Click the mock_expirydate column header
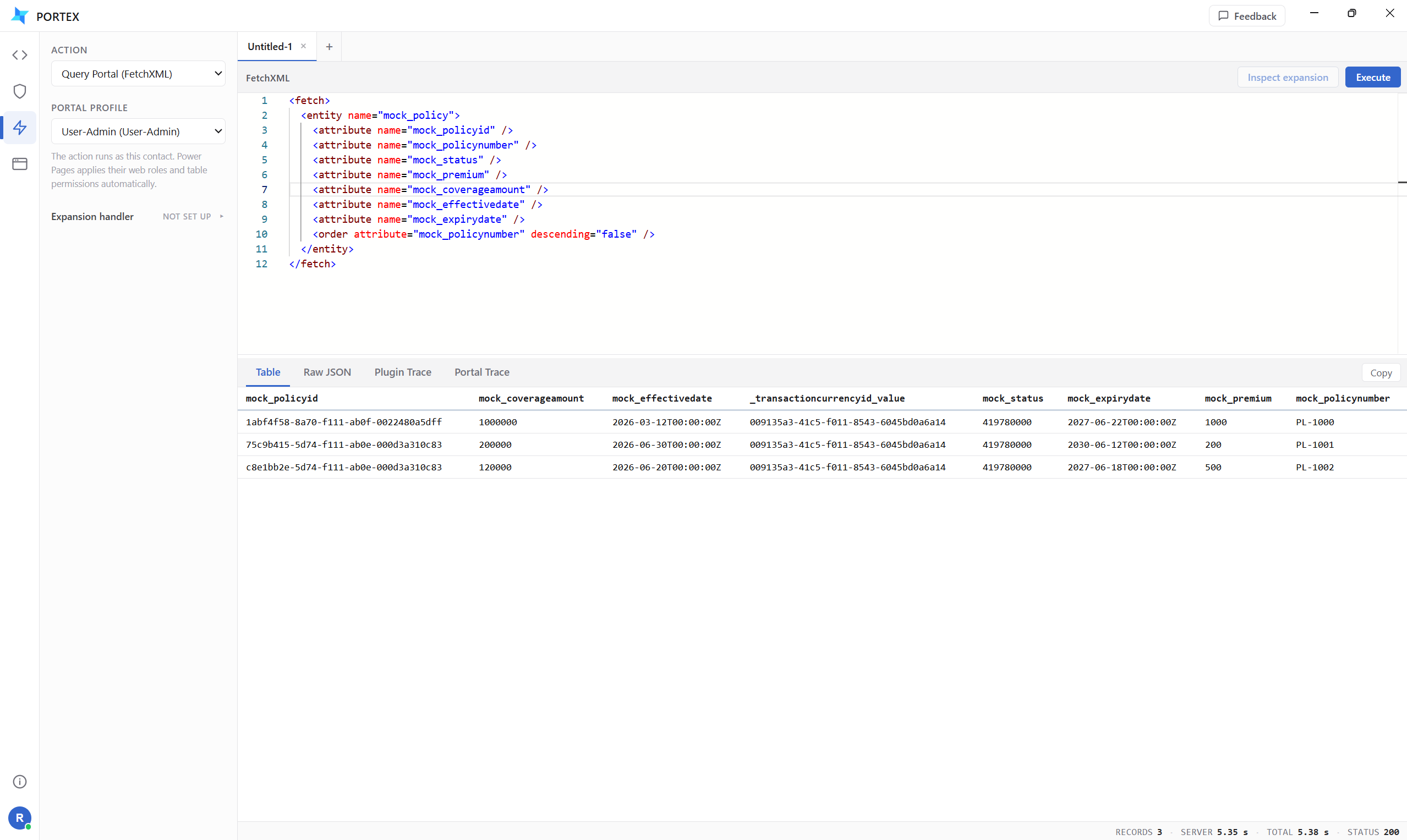This screenshot has width=1407, height=840. tap(1109, 398)
